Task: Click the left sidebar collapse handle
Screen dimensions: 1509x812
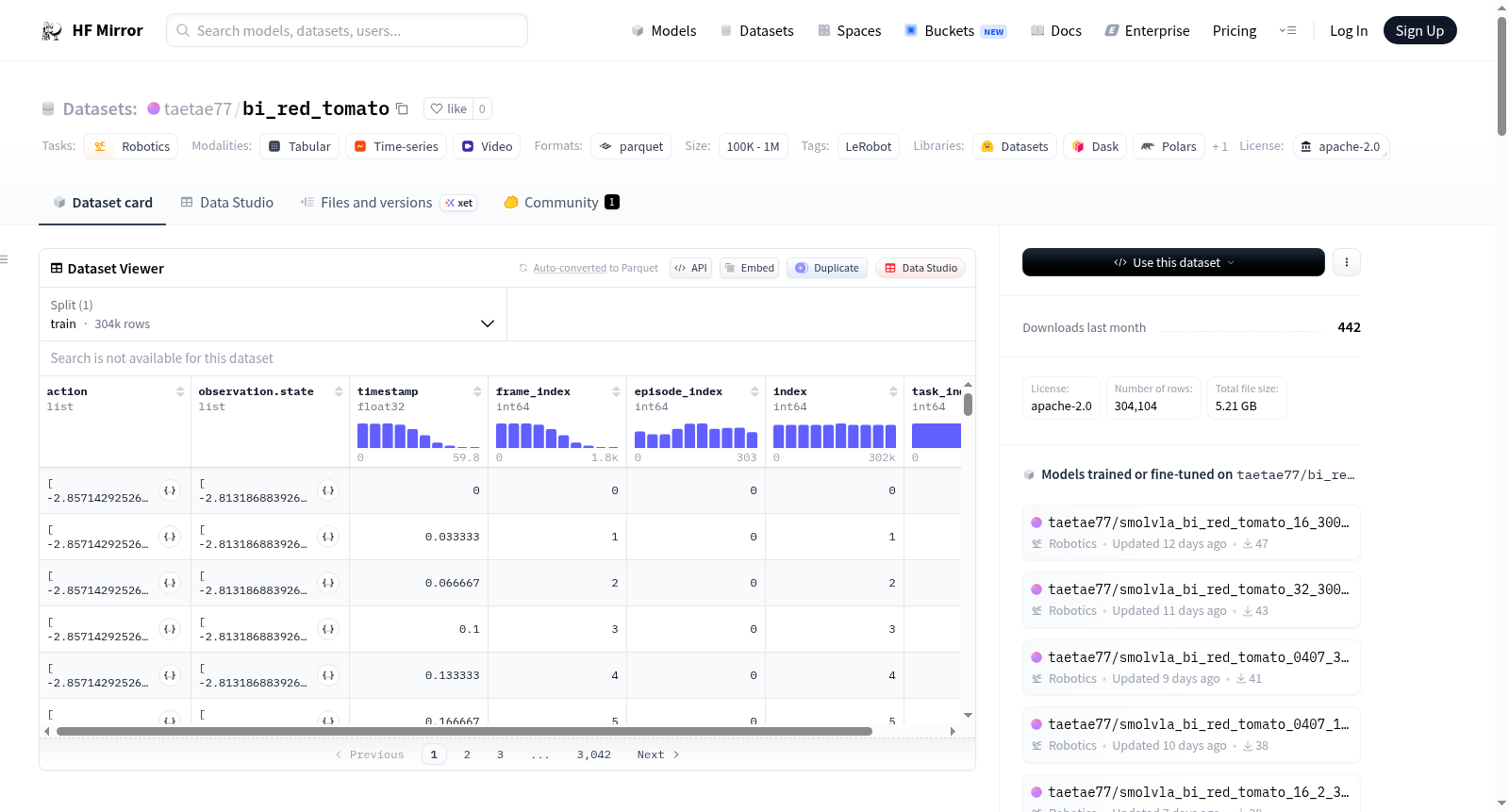Action: tap(5, 259)
